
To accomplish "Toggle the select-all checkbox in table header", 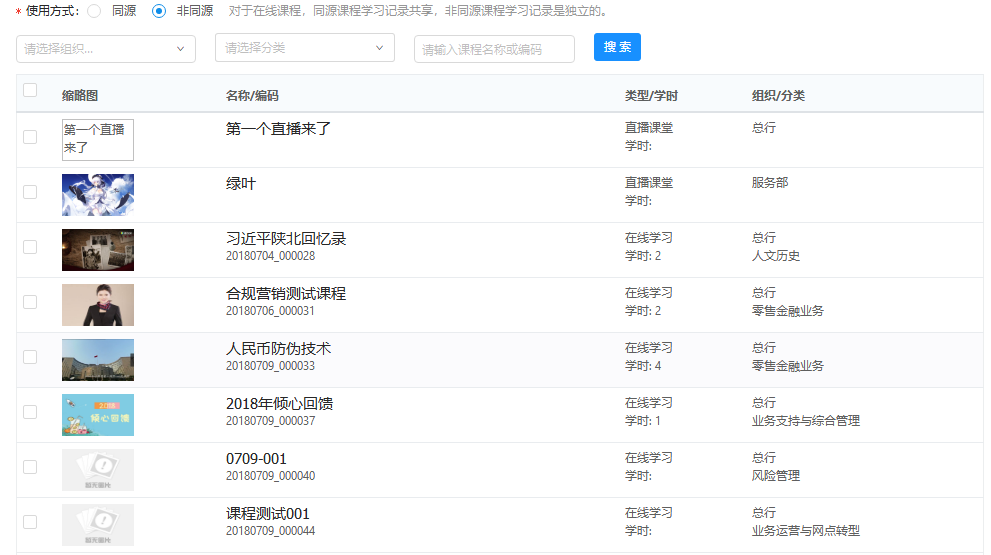I will 30,91.
